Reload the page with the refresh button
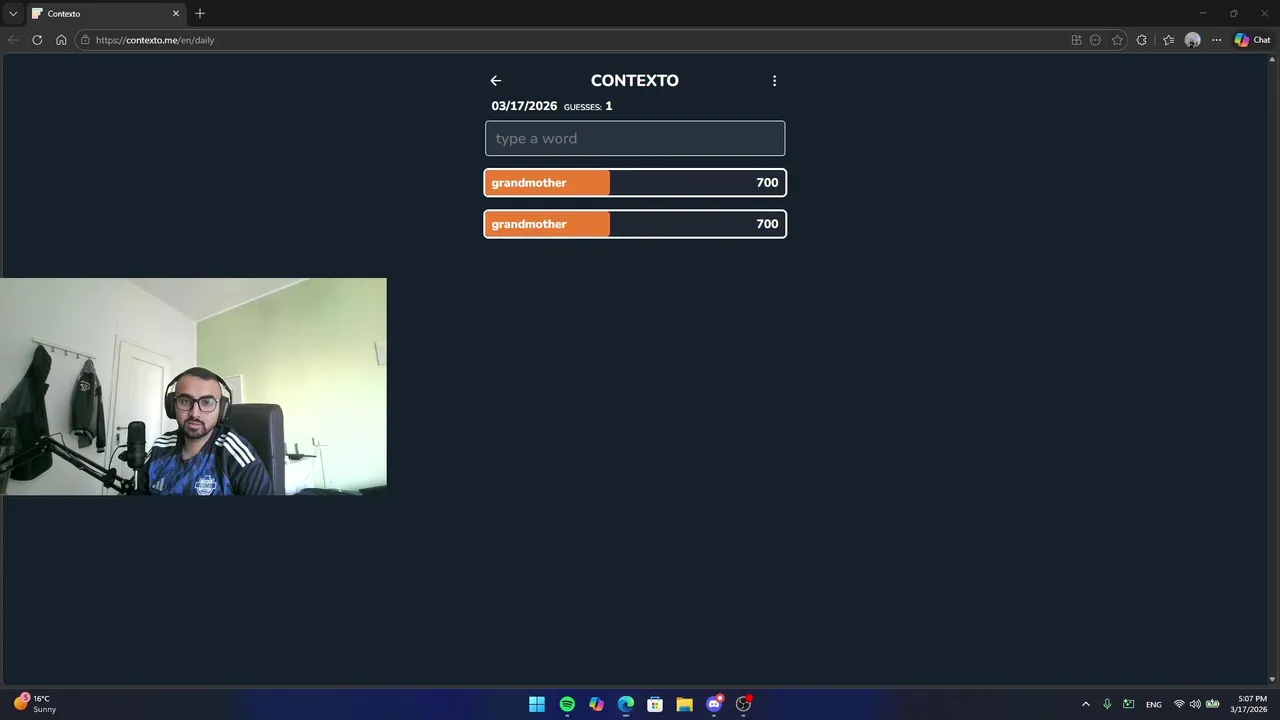1280x720 pixels. pos(37,40)
